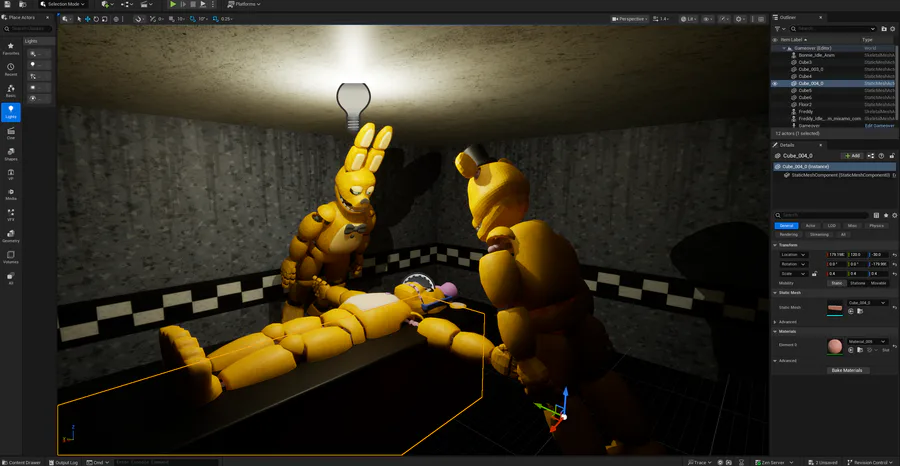900x466 pixels.
Task: Toggle the Scale lock ratio icon
Action: [814, 274]
